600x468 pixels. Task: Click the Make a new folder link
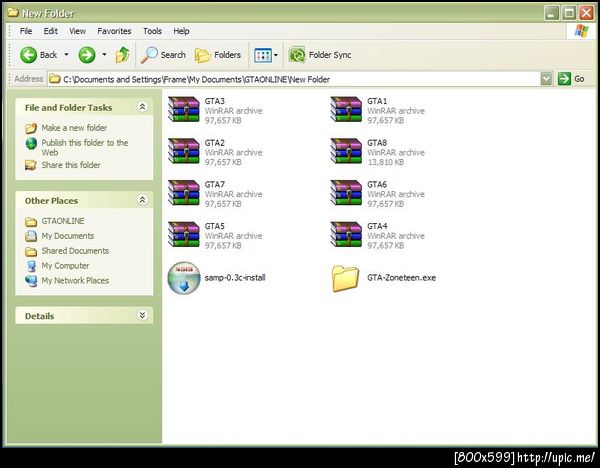[74, 128]
